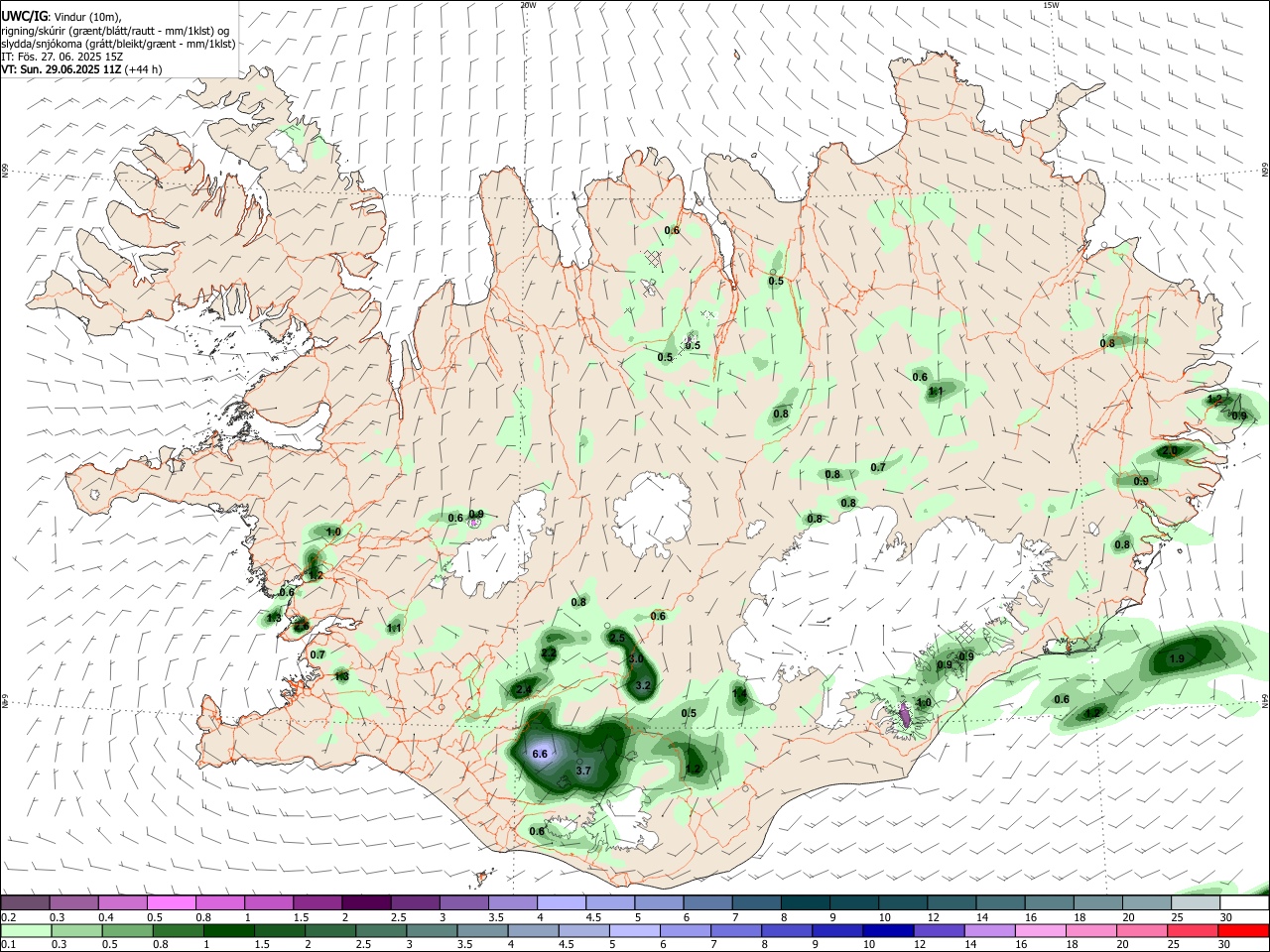Viewport: 1270px width, 952px height.
Task: Click the 6.6 precipitation value on the map
Action: (540, 754)
